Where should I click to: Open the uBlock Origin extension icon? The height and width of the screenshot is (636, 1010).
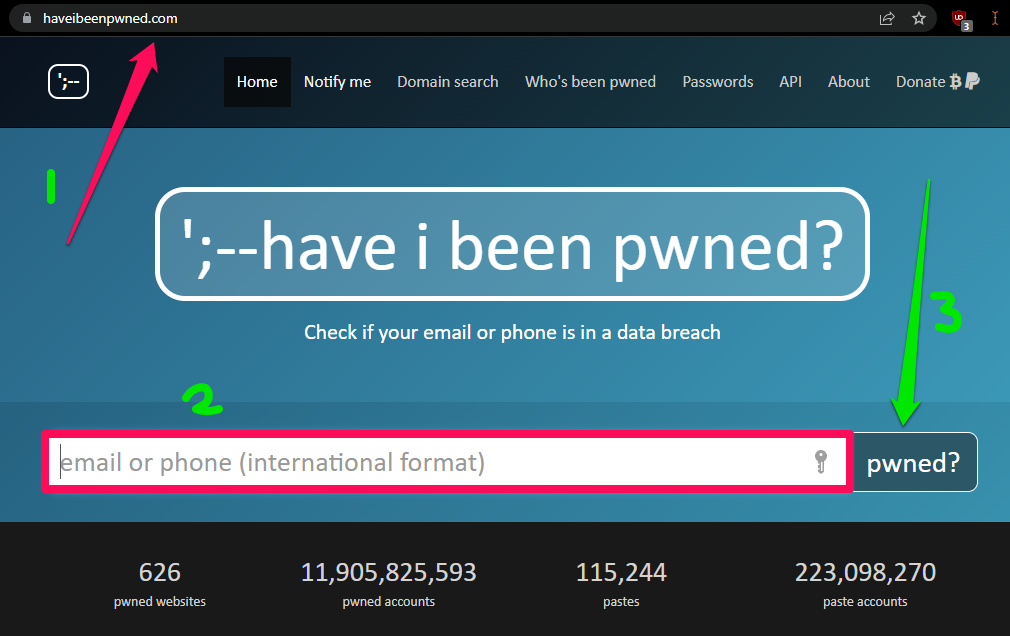tap(961, 20)
